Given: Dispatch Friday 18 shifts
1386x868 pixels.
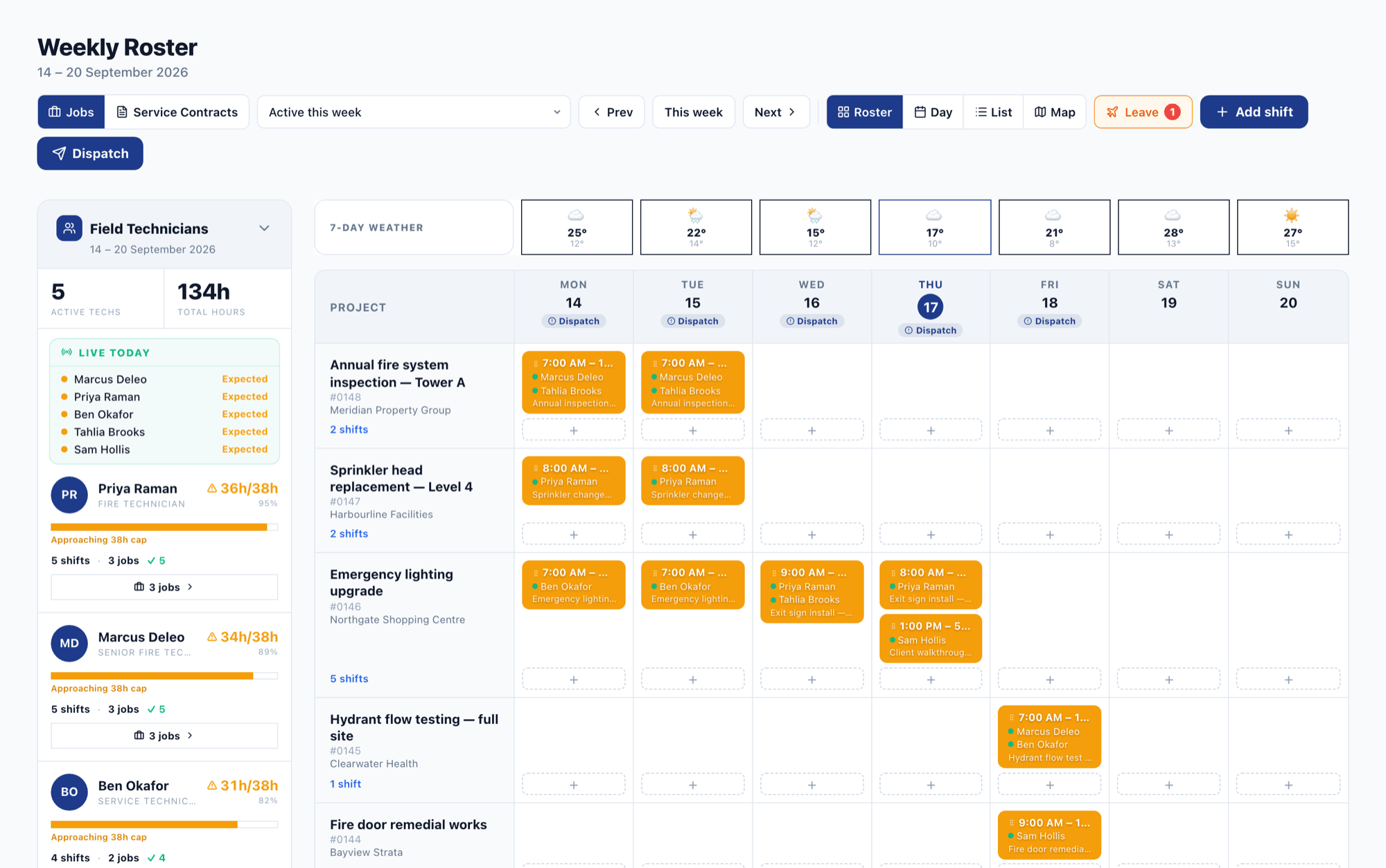Looking at the screenshot, I should 1050,321.
